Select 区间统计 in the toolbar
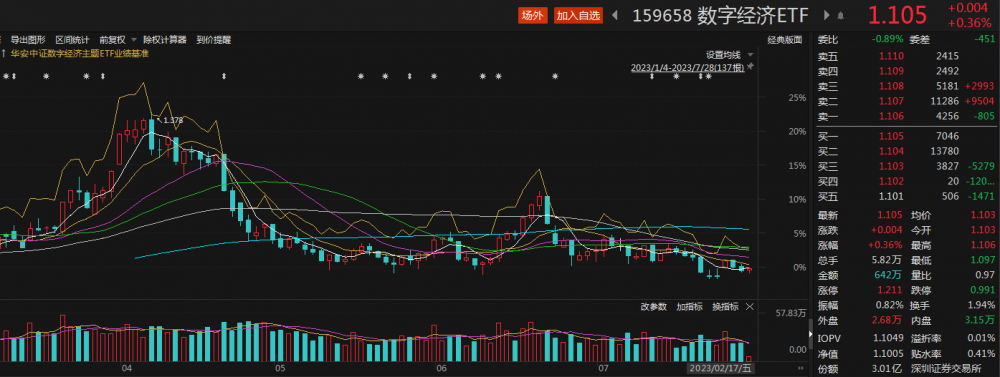 (73, 40)
